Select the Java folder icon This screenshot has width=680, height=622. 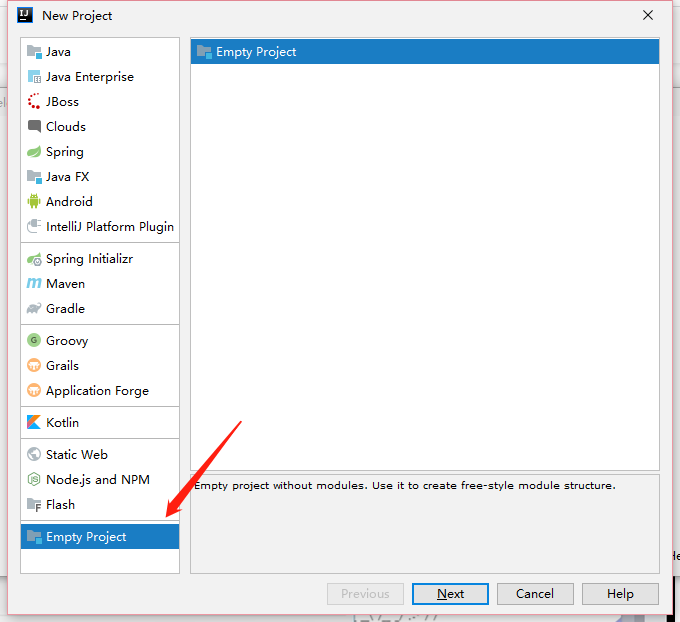click(34, 52)
